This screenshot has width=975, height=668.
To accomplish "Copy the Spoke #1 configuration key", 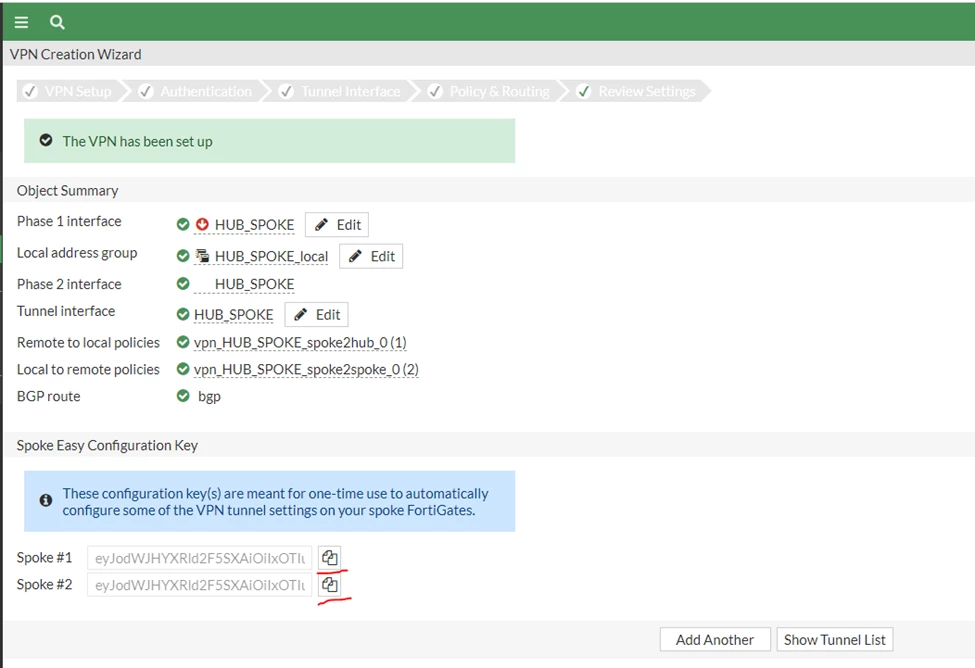I will tap(330, 557).
